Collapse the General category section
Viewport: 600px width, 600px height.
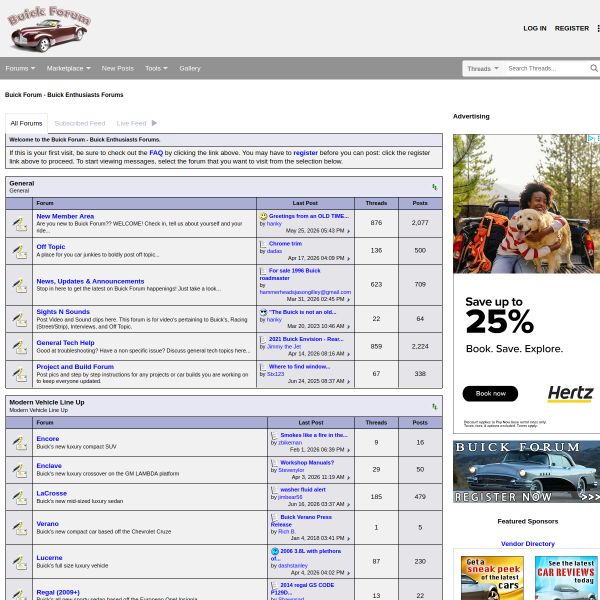[435, 187]
